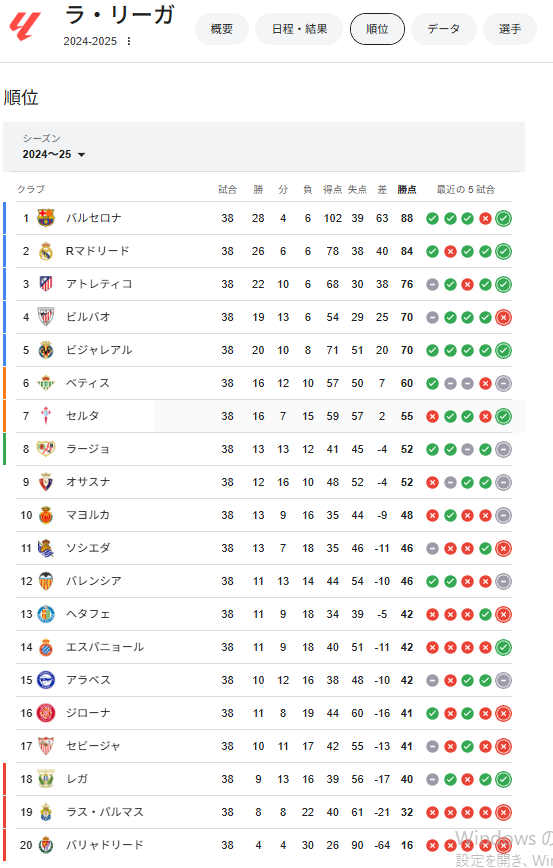This screenshot has width=553, height=868.
Task: Click the Villarreal club crest
Action: (46, 350)
